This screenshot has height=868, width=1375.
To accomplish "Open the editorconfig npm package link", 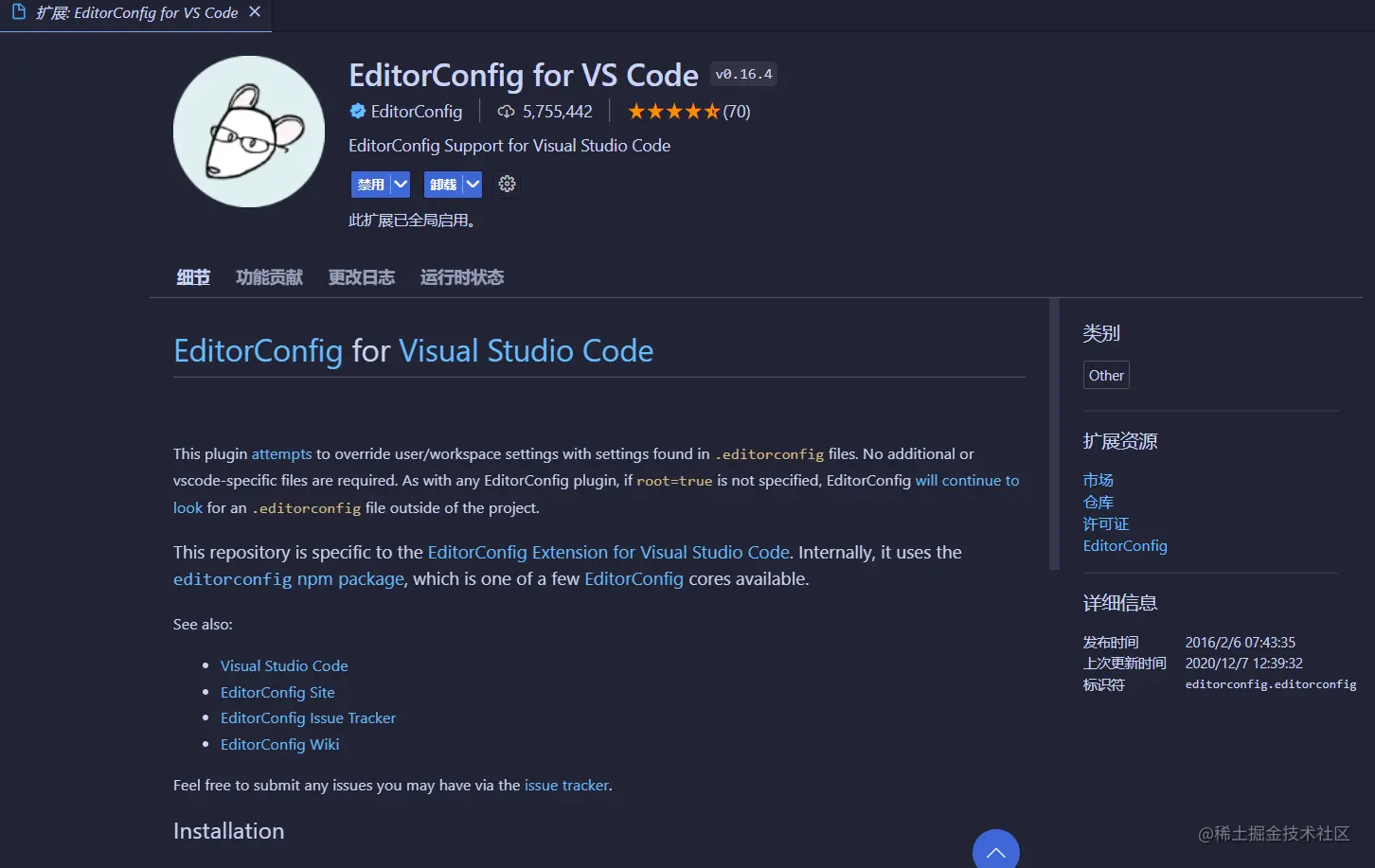I will [289, 579].
